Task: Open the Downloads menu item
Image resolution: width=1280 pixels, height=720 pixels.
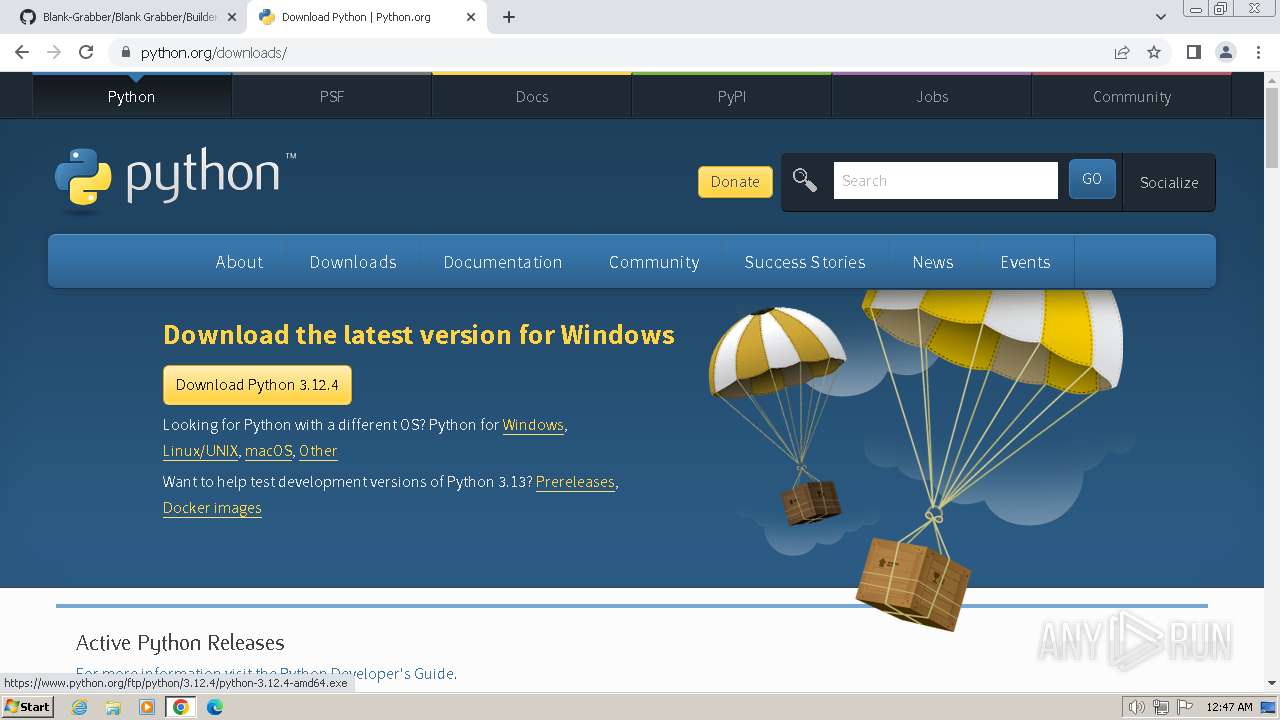Action: click(353, 262)
